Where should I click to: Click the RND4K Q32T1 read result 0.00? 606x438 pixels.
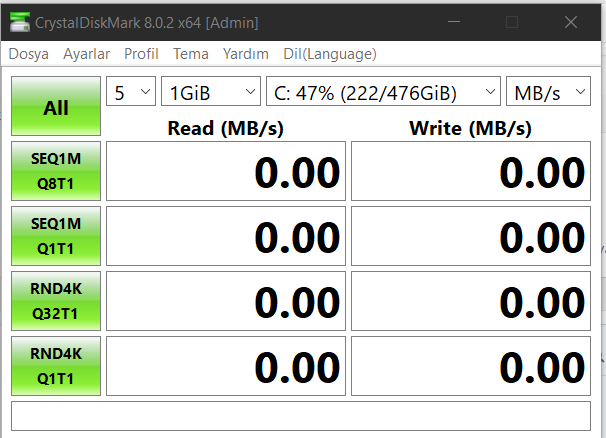(226, 301)
